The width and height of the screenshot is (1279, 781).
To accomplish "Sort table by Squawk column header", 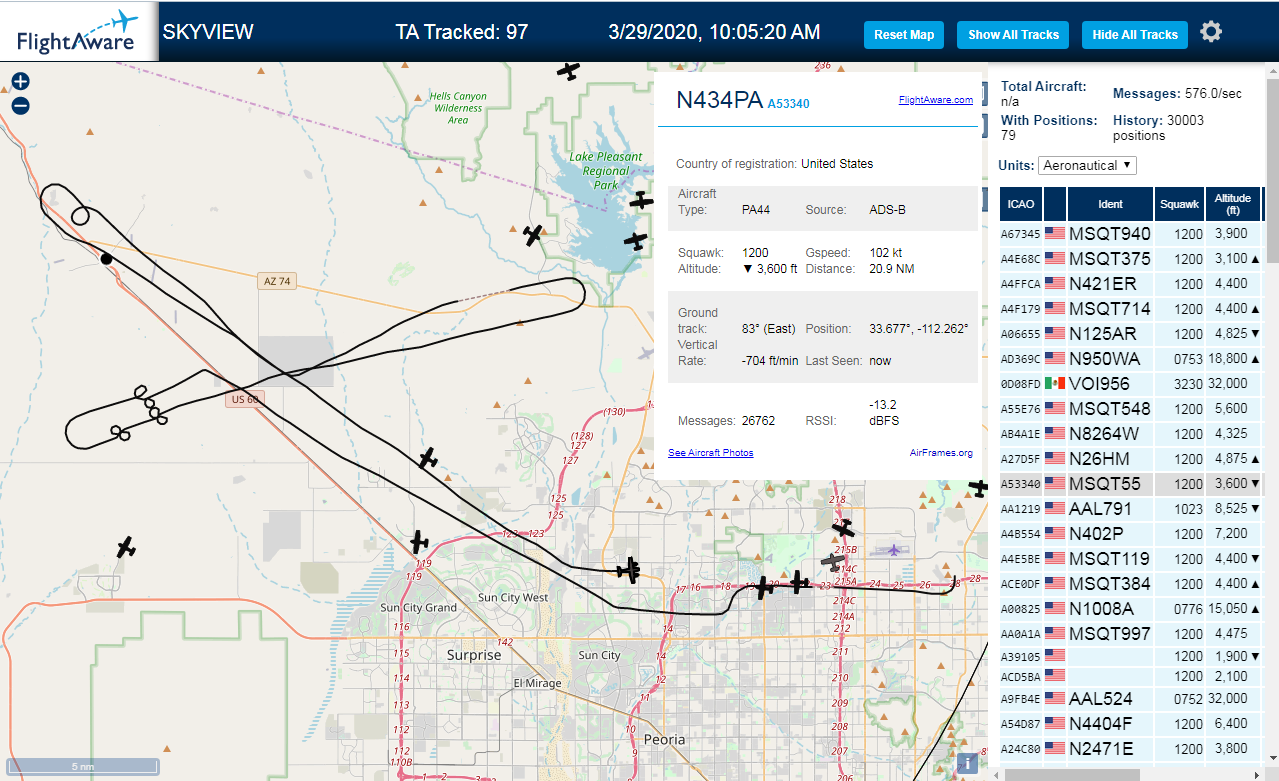I will point(1179,204).
